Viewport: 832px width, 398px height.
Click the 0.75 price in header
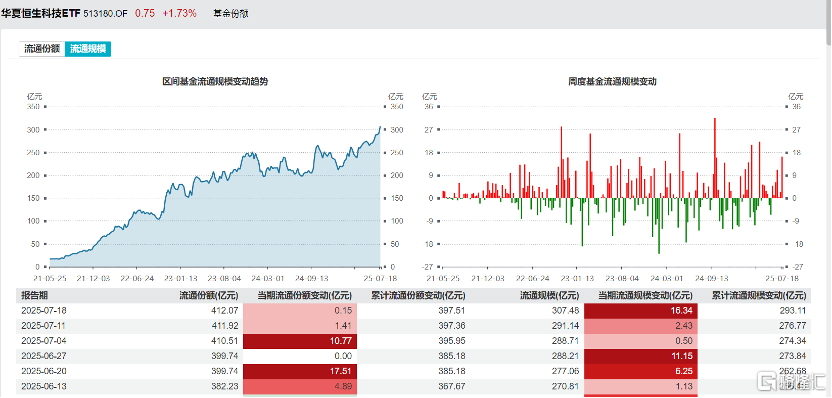click(x=145, y=14)
